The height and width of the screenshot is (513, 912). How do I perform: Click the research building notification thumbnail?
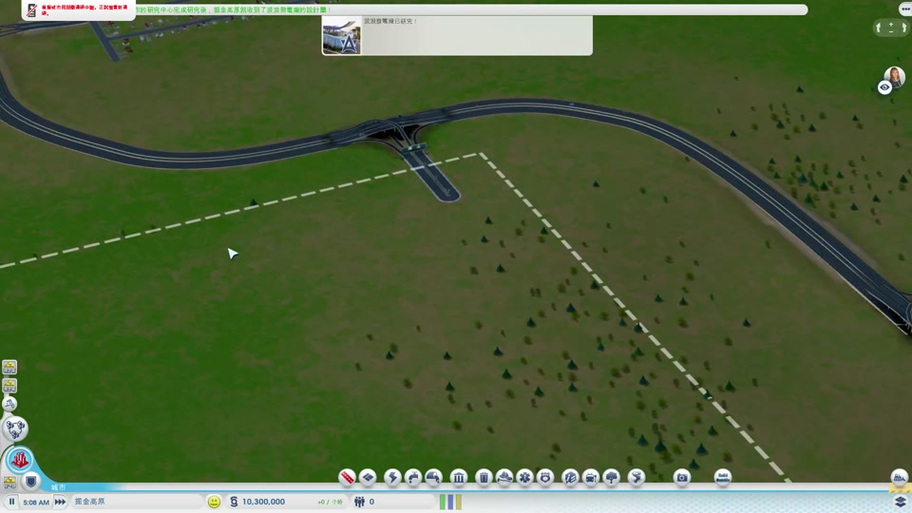click(341, 35)
